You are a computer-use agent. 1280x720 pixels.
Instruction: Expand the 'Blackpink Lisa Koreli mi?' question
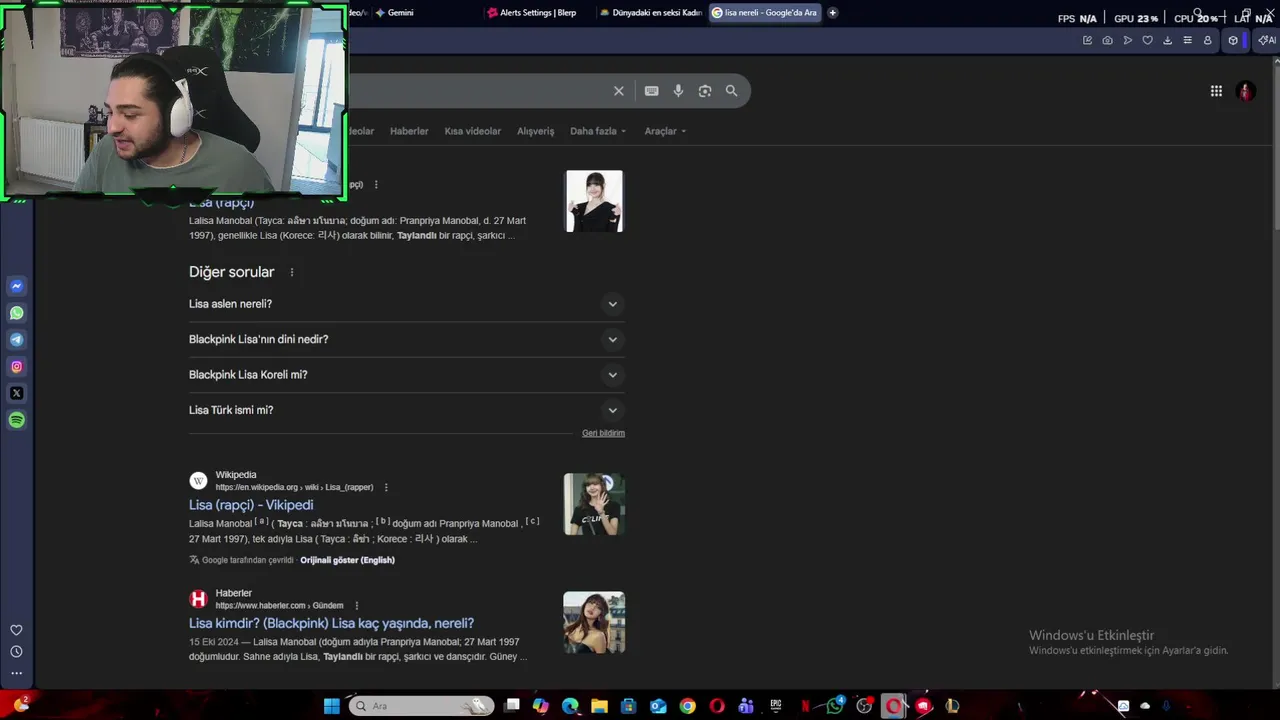coord(406,375)
